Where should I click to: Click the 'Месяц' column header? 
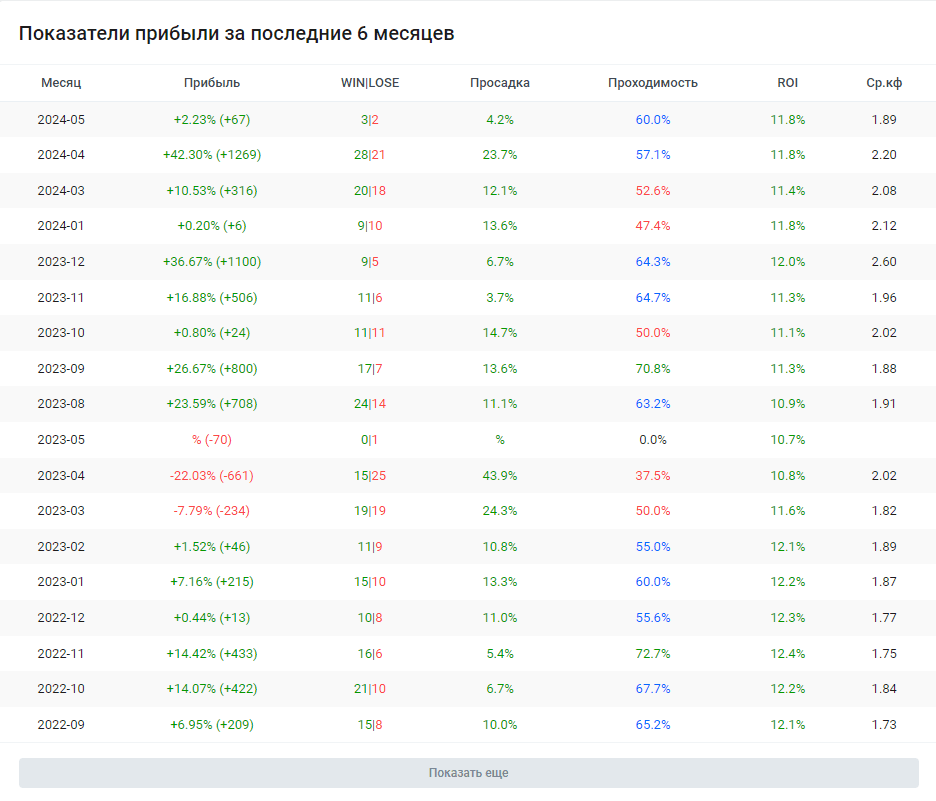[61, 83]
